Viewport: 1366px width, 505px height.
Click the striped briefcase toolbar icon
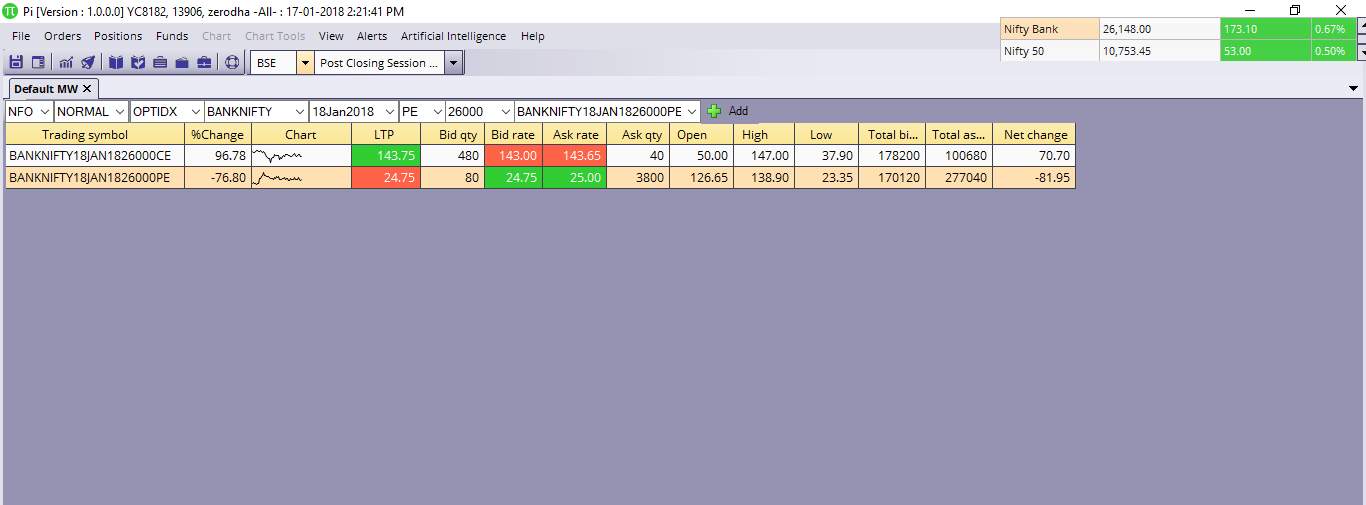click(x=160, y=63)
